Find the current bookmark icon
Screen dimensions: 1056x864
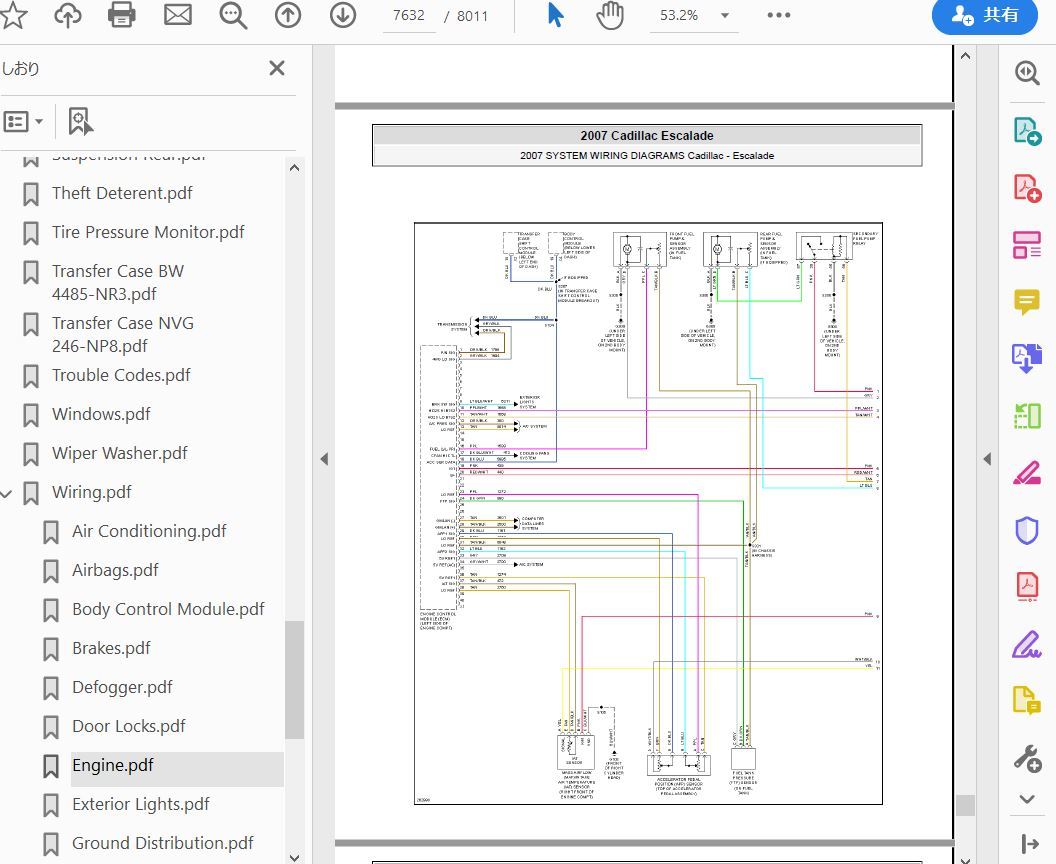point(81,122)
